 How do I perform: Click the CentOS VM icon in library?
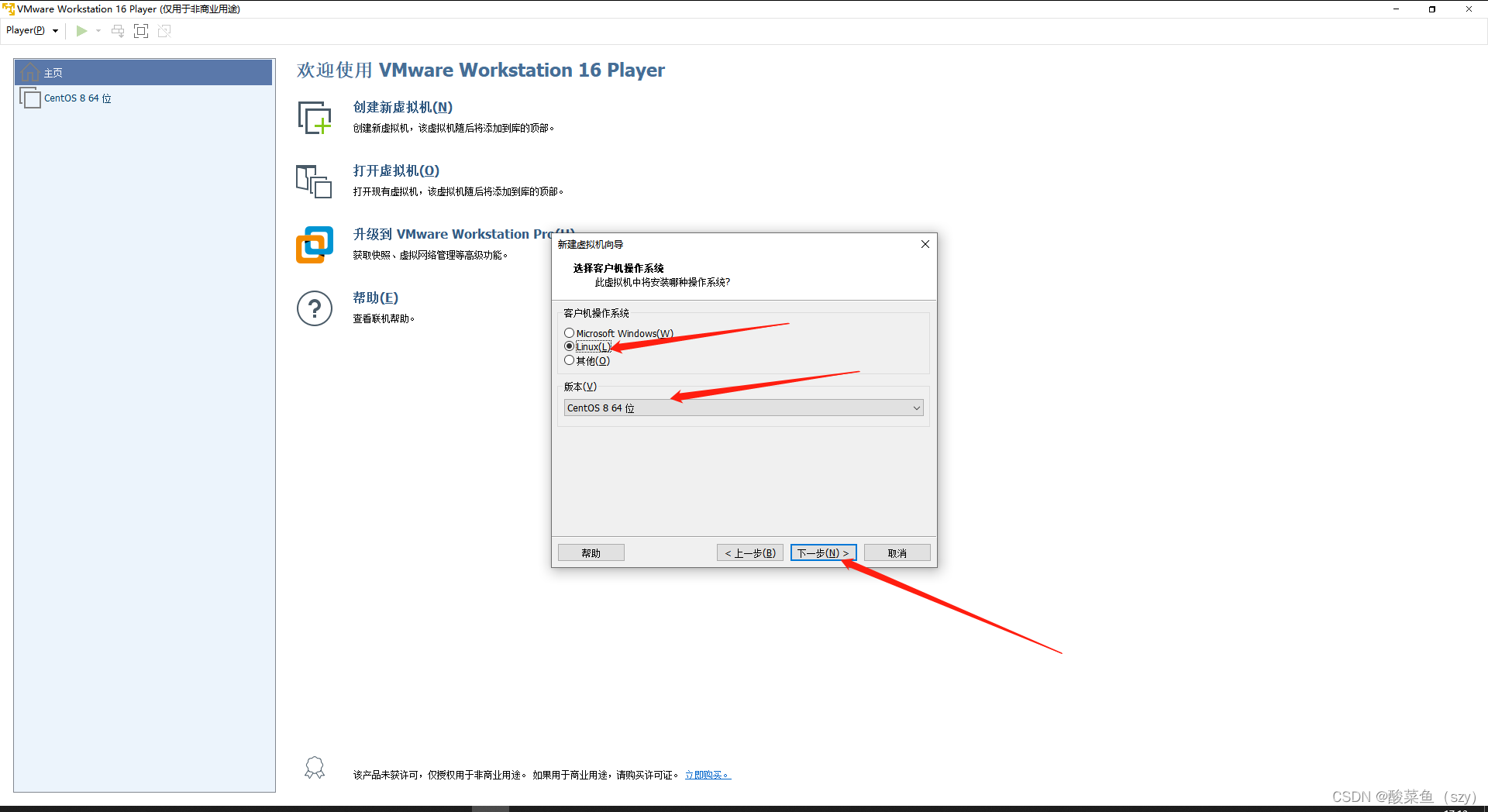[30, 98]
